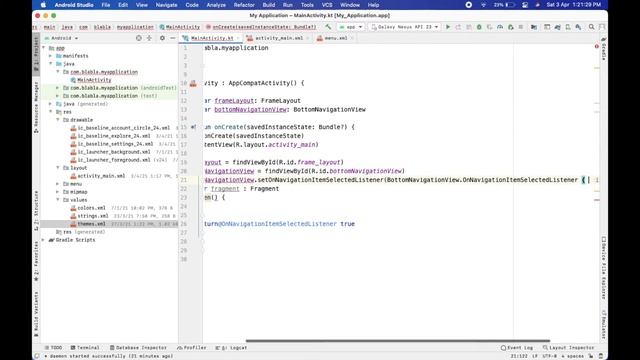Expand the Gradle Scripts node
The width and height of the screenshot is (640, 360).
pyautogui.click(x=44, y=240)
